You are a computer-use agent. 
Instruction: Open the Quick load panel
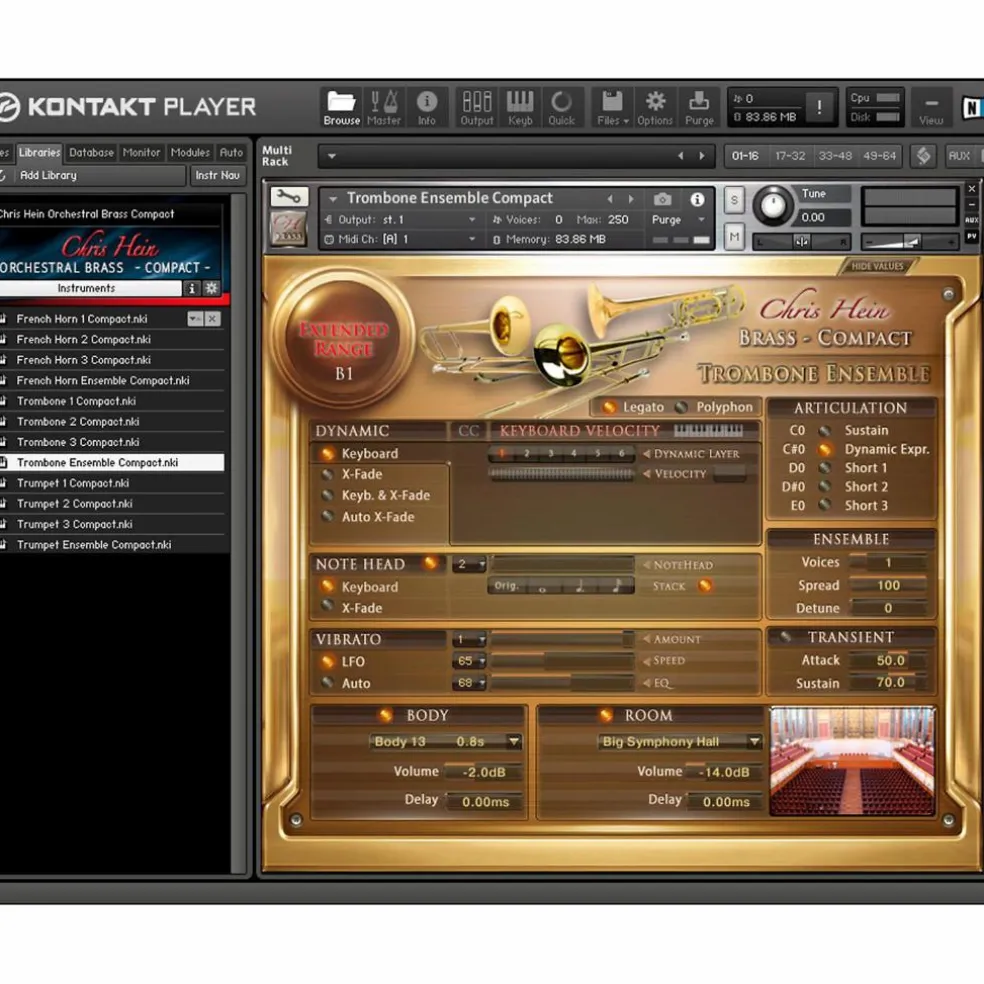point(562,107)
